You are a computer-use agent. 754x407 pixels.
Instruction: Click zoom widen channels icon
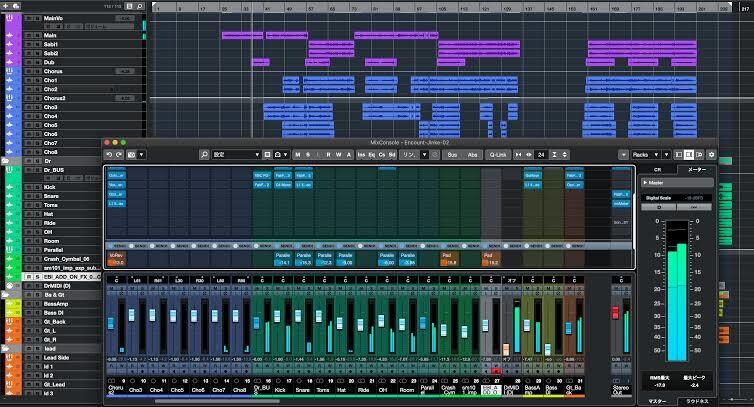[528, 154]
